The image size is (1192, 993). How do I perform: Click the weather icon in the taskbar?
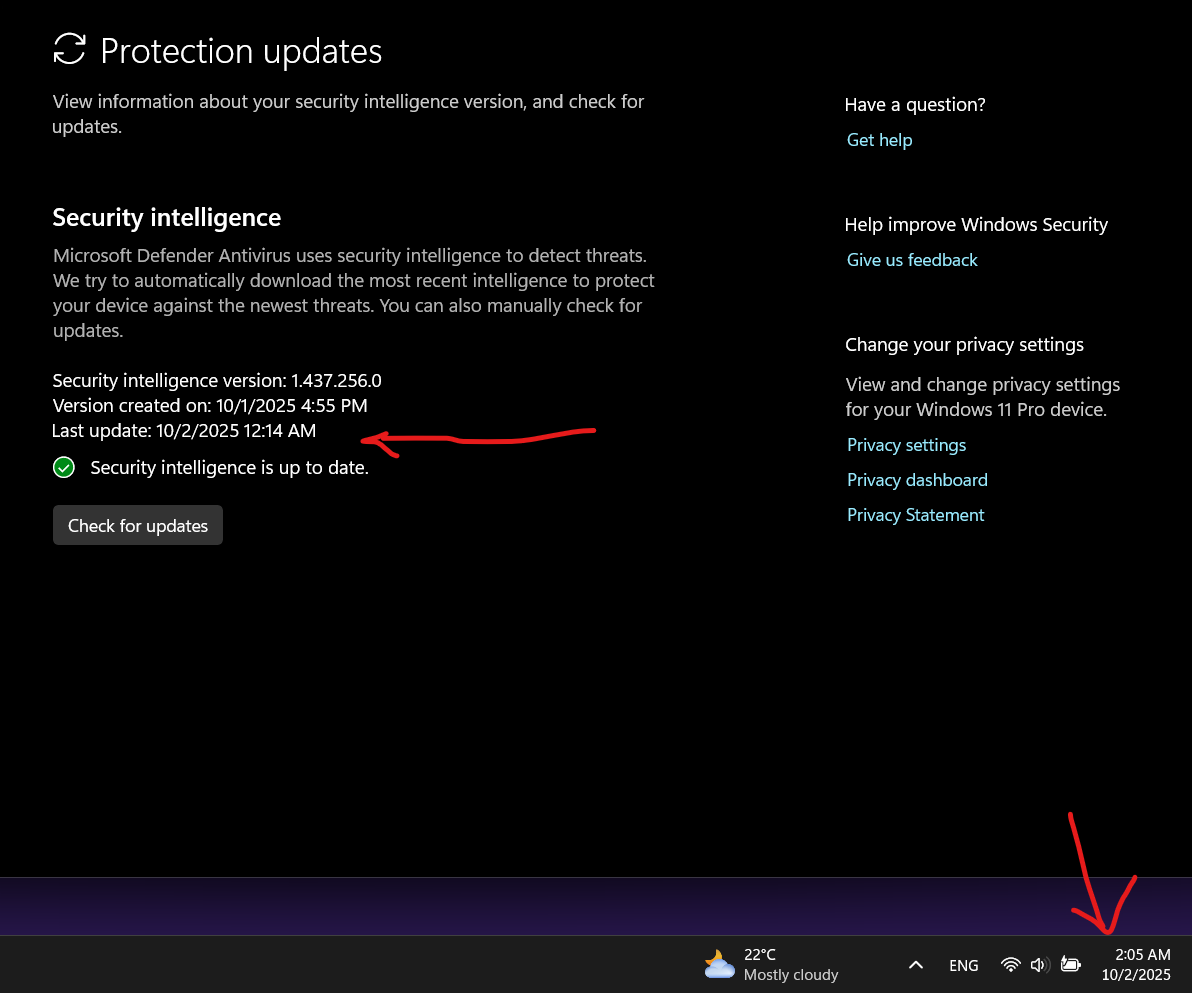[x=719, y=964]
